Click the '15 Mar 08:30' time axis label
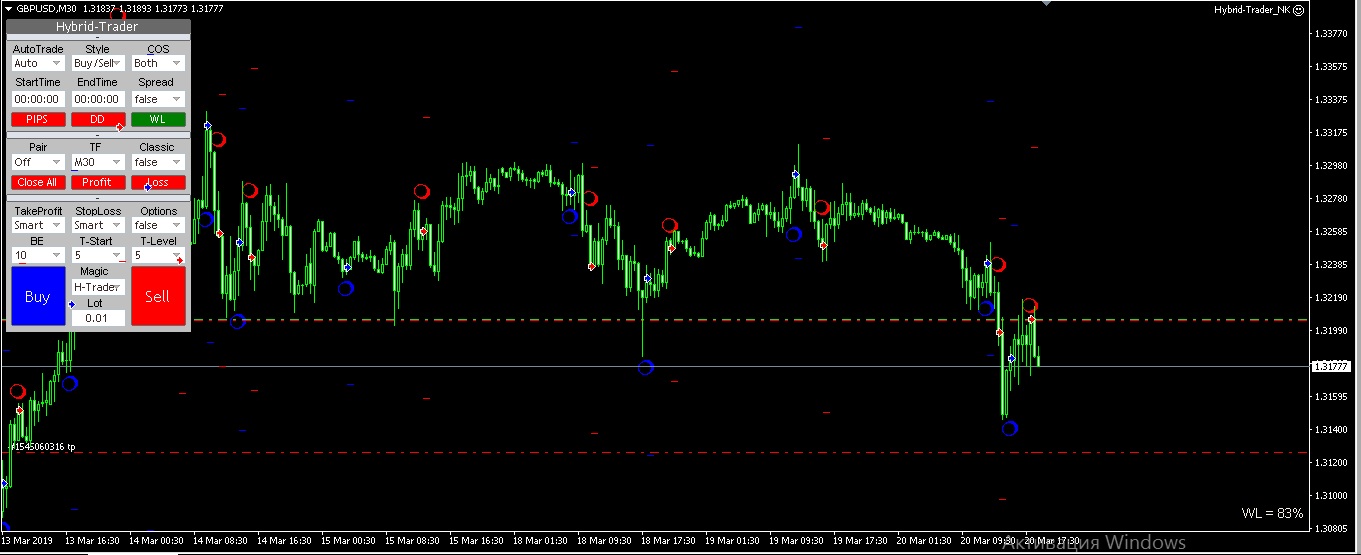This screenshot has height=555, width=1361. click(414, 541)
